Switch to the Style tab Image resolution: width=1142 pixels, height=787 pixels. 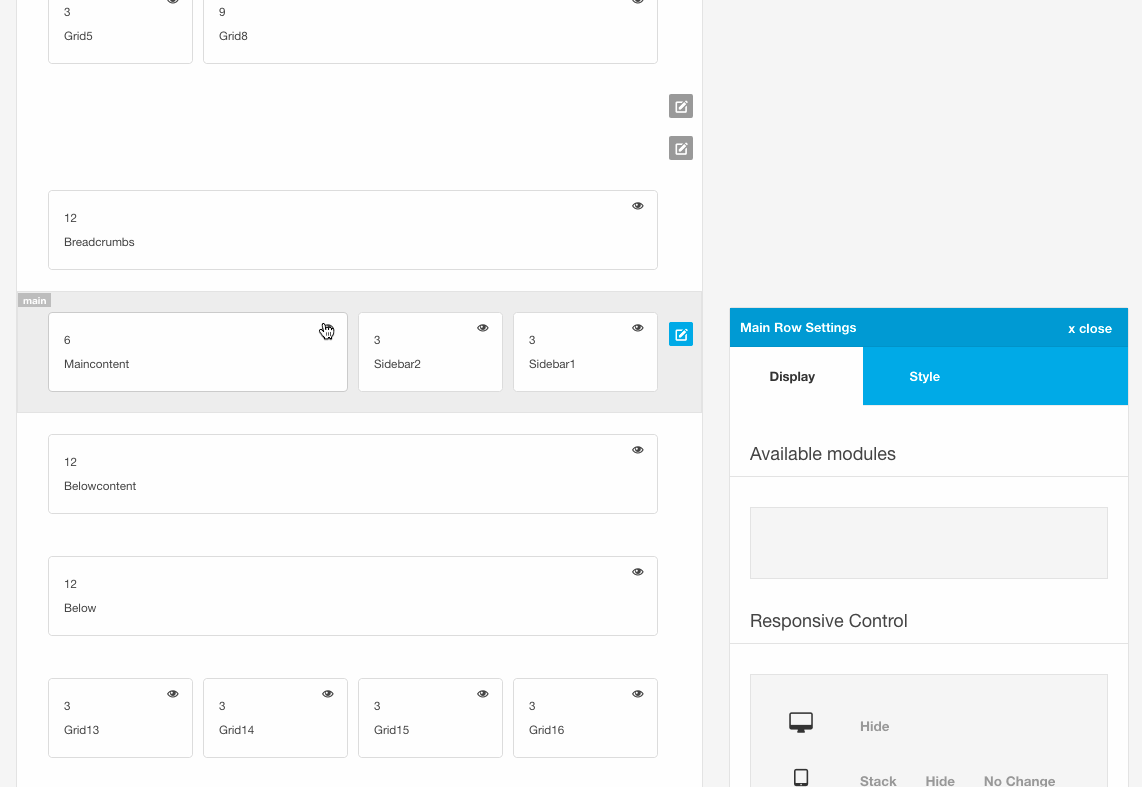(924, 376)
